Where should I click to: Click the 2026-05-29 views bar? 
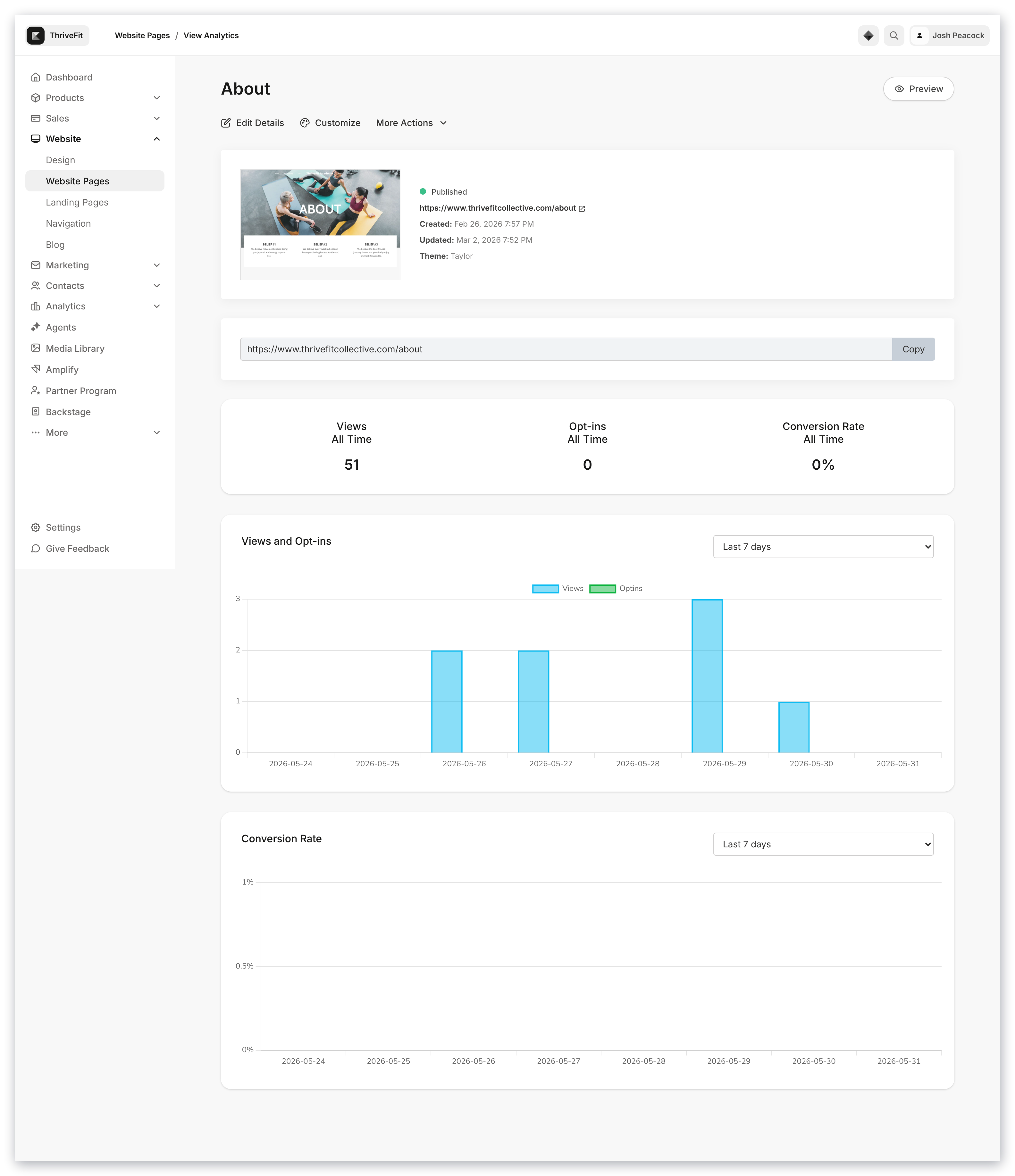click(707, 676)
